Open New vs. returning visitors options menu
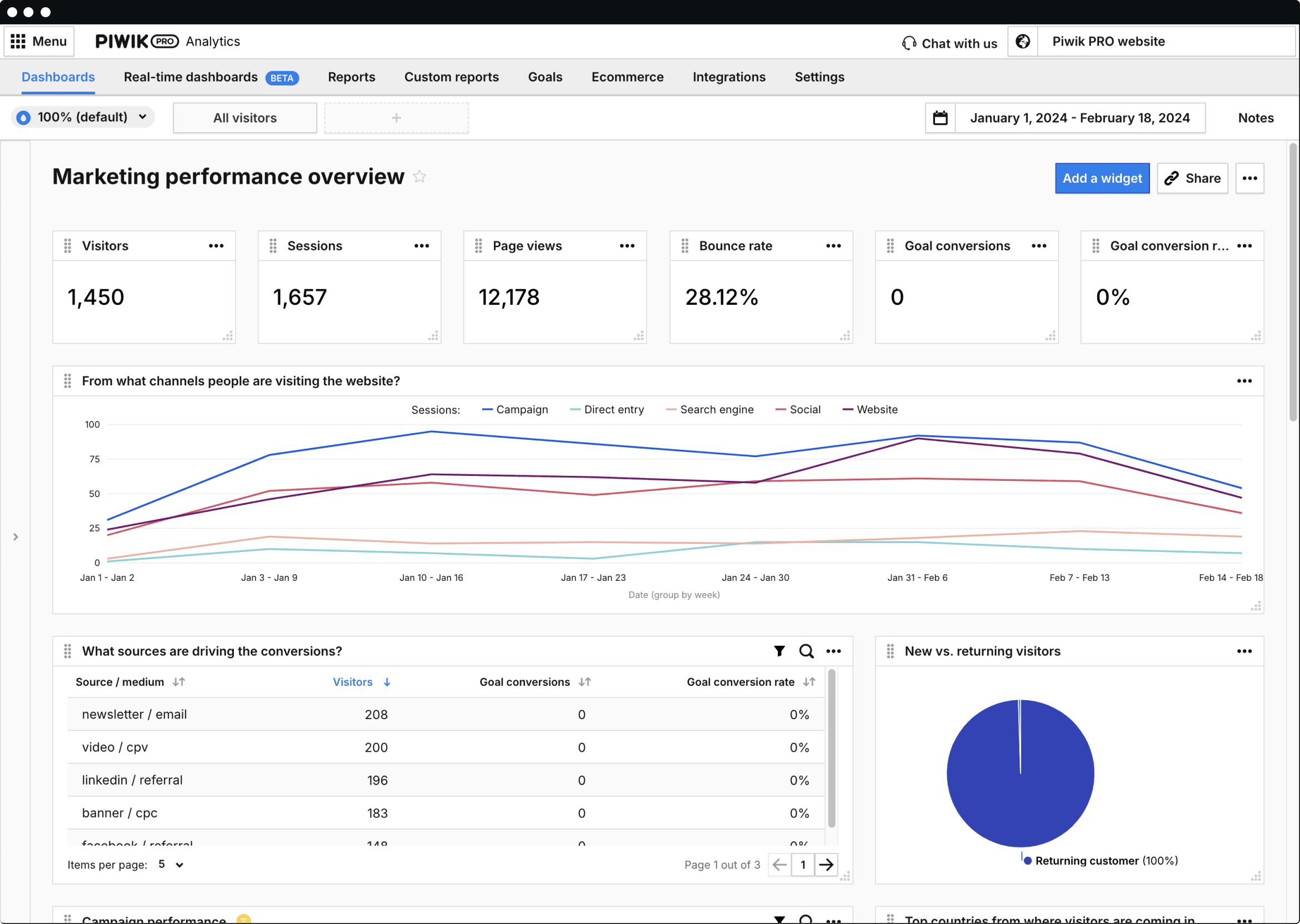 (1244, 651)
